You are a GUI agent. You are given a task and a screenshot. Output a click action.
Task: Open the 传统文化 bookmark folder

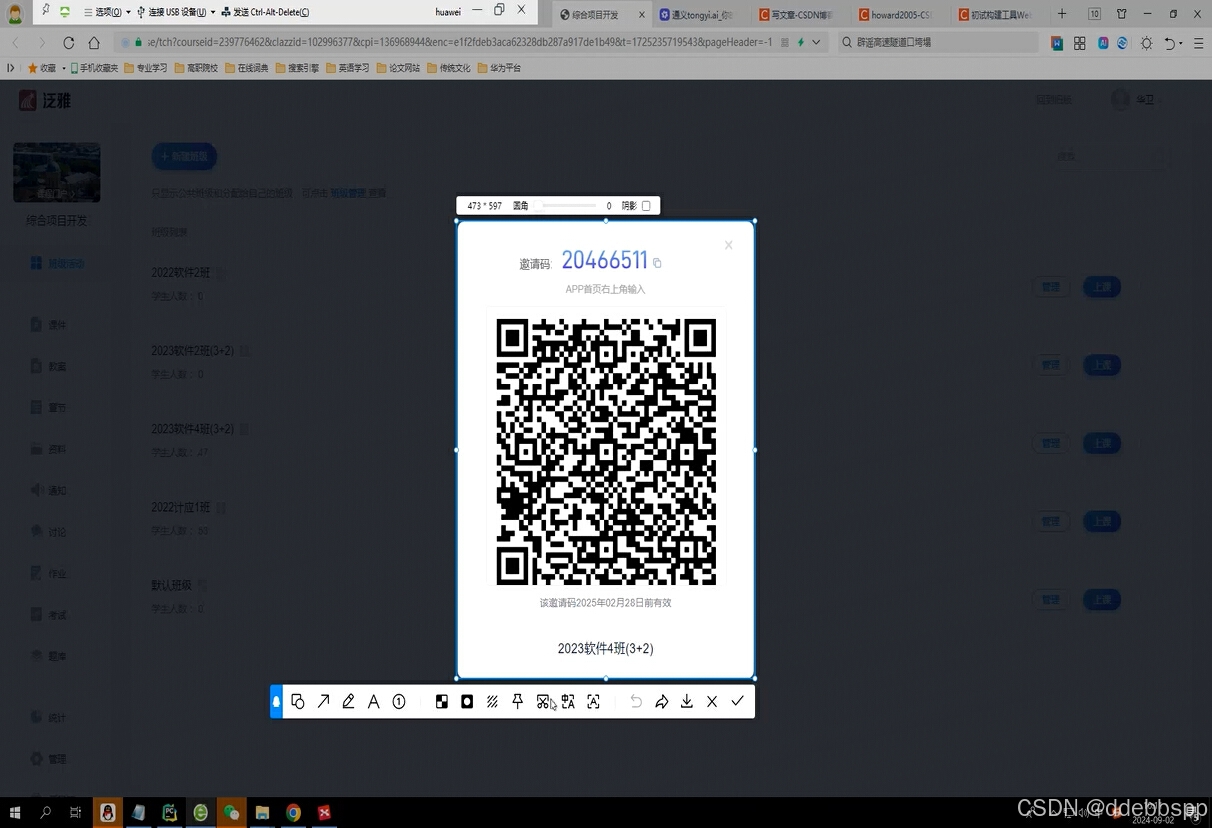coord(449,68)
